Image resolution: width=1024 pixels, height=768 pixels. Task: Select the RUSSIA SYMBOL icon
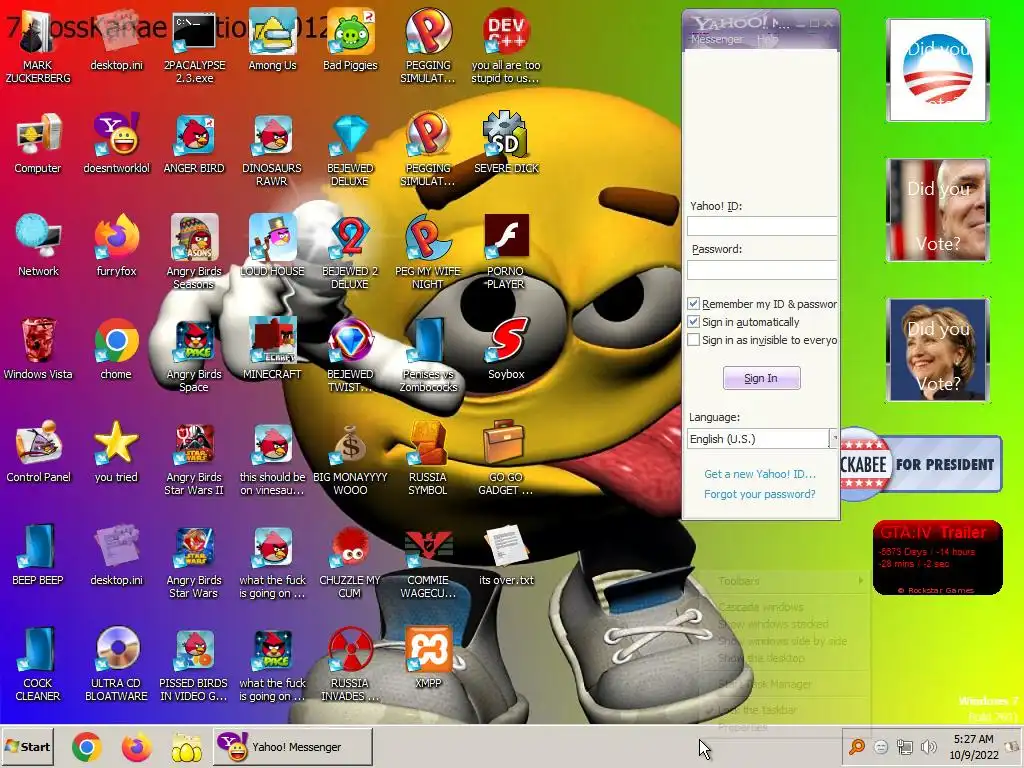[x=428, y=459]
